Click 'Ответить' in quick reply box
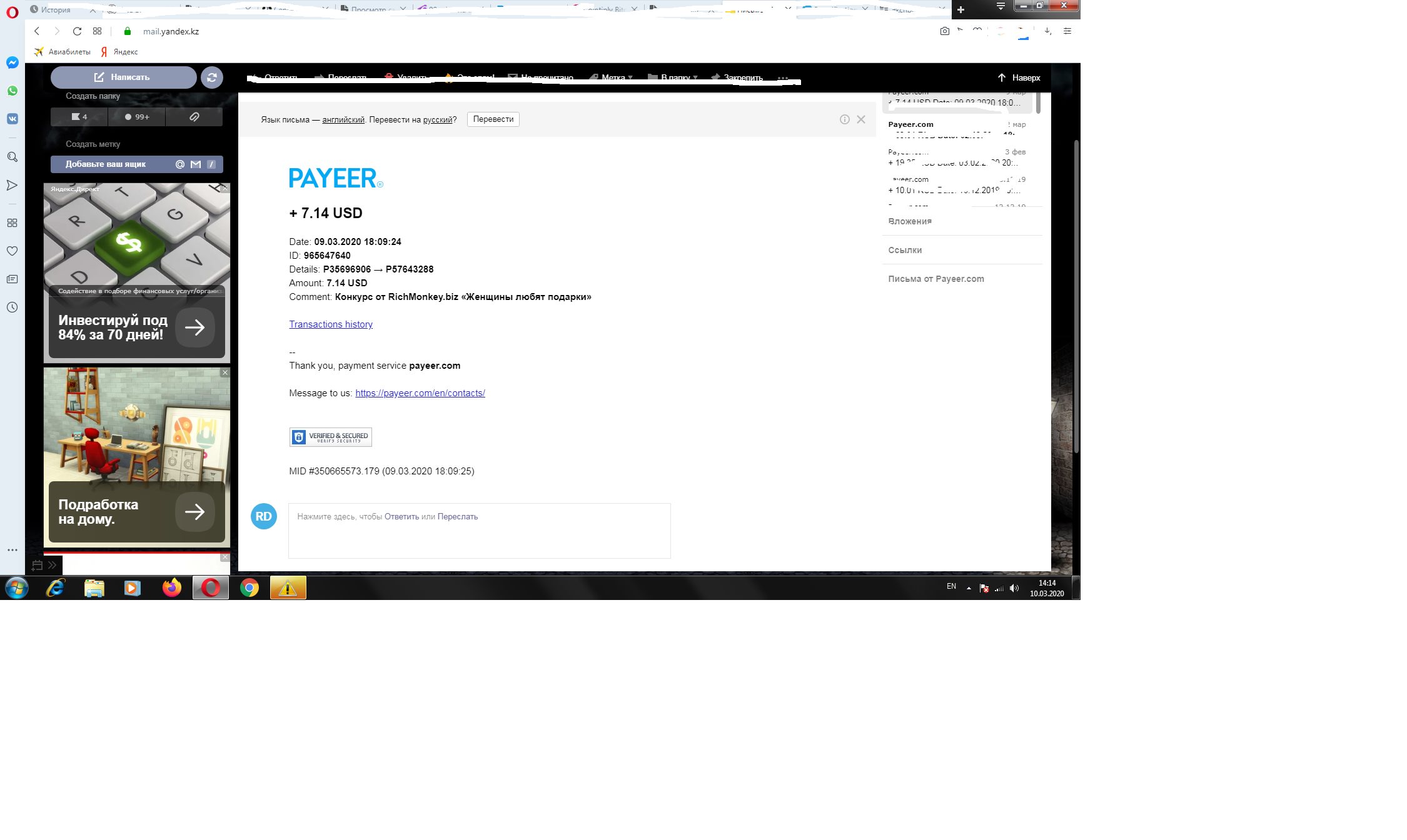This screenshot has width=1407, height=840. (401, 517)
